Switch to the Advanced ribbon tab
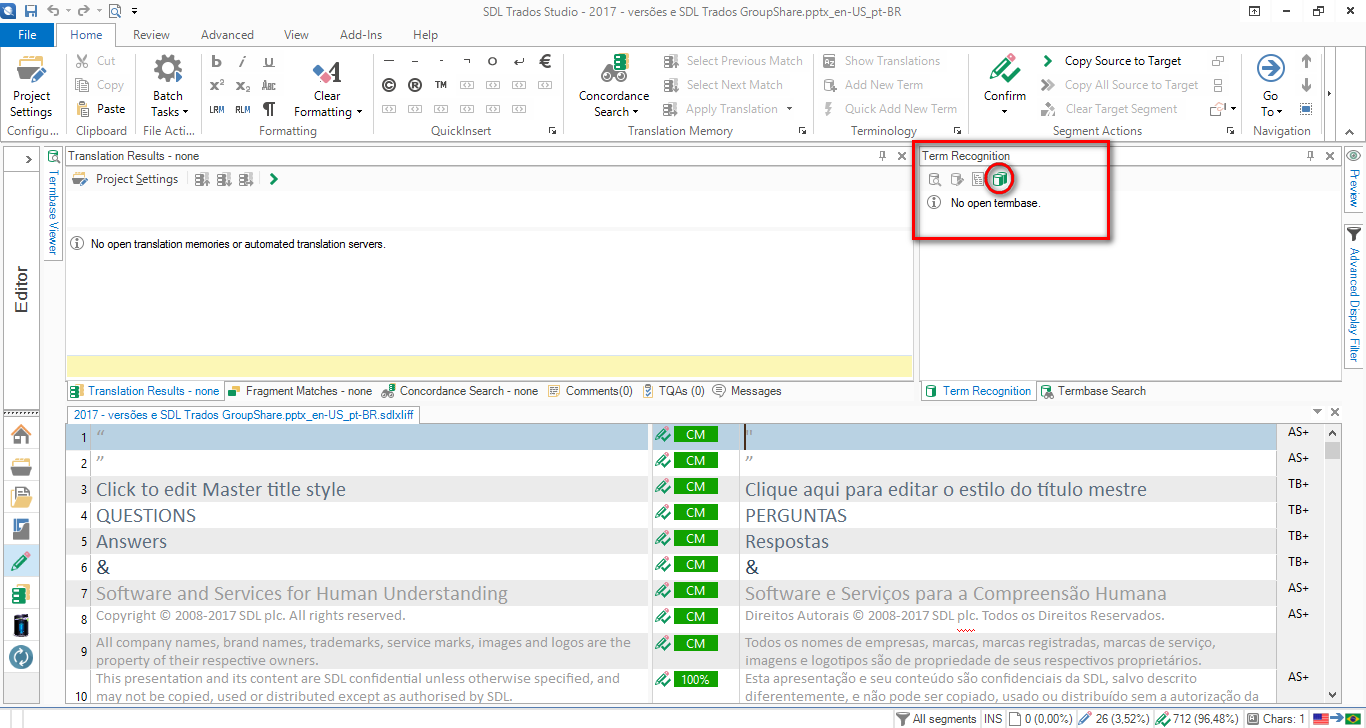 coord(227,35)
